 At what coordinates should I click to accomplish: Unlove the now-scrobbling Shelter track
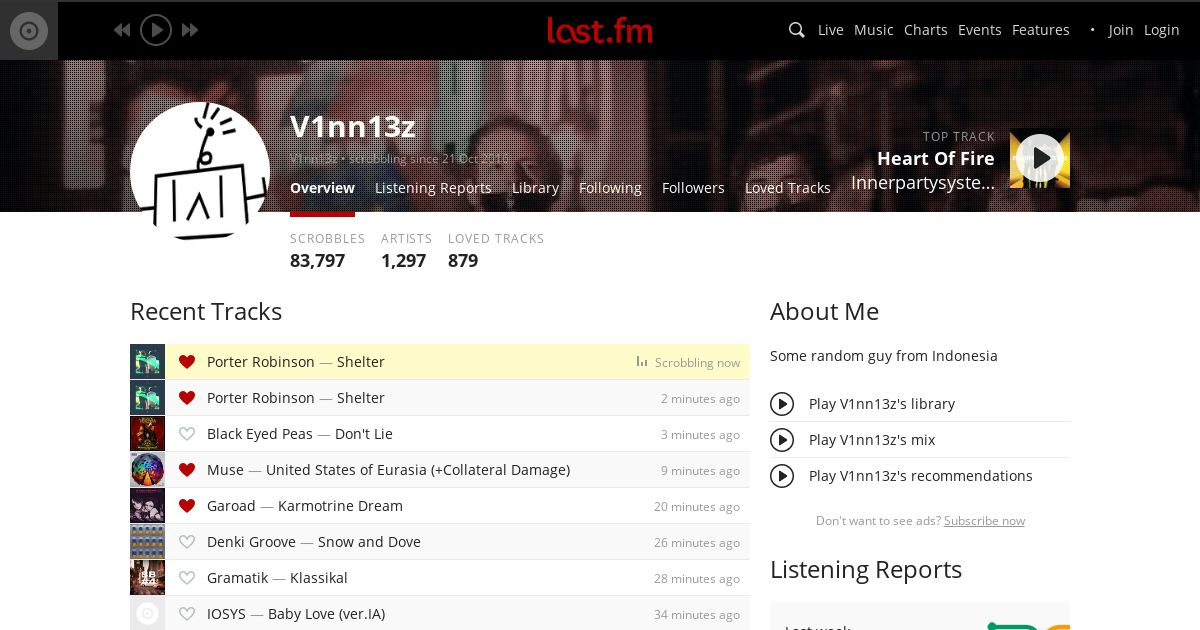[186, 362]
